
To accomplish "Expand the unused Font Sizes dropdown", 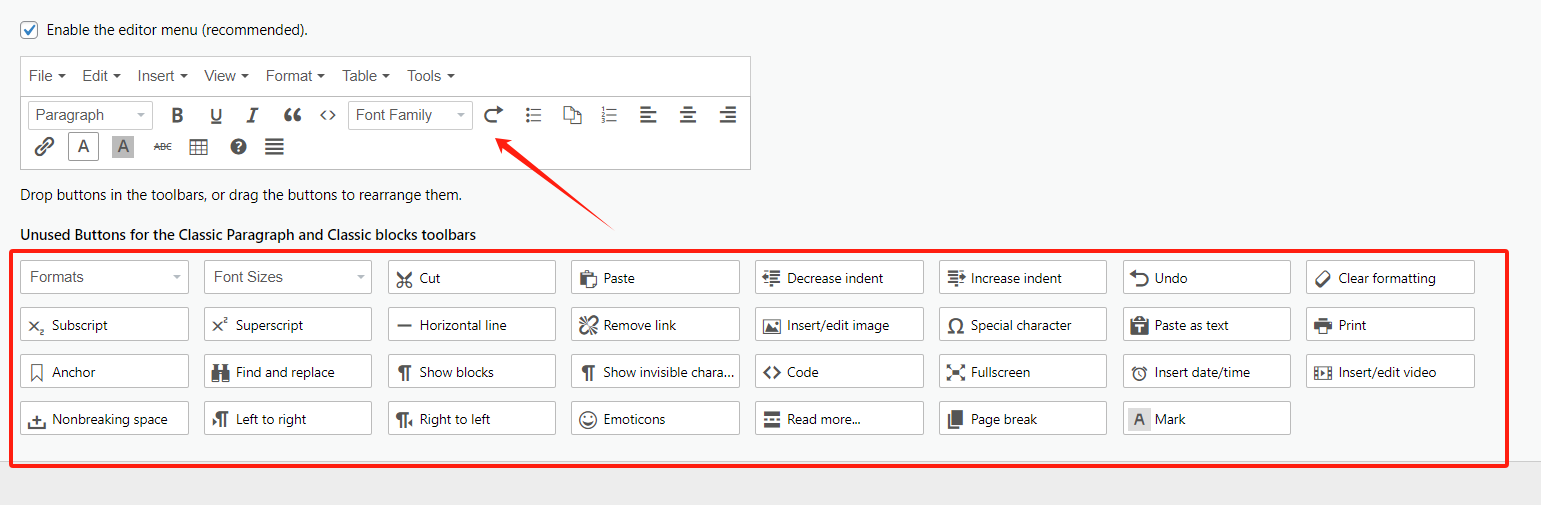I will pyautogui.click(x=288, y=277).
